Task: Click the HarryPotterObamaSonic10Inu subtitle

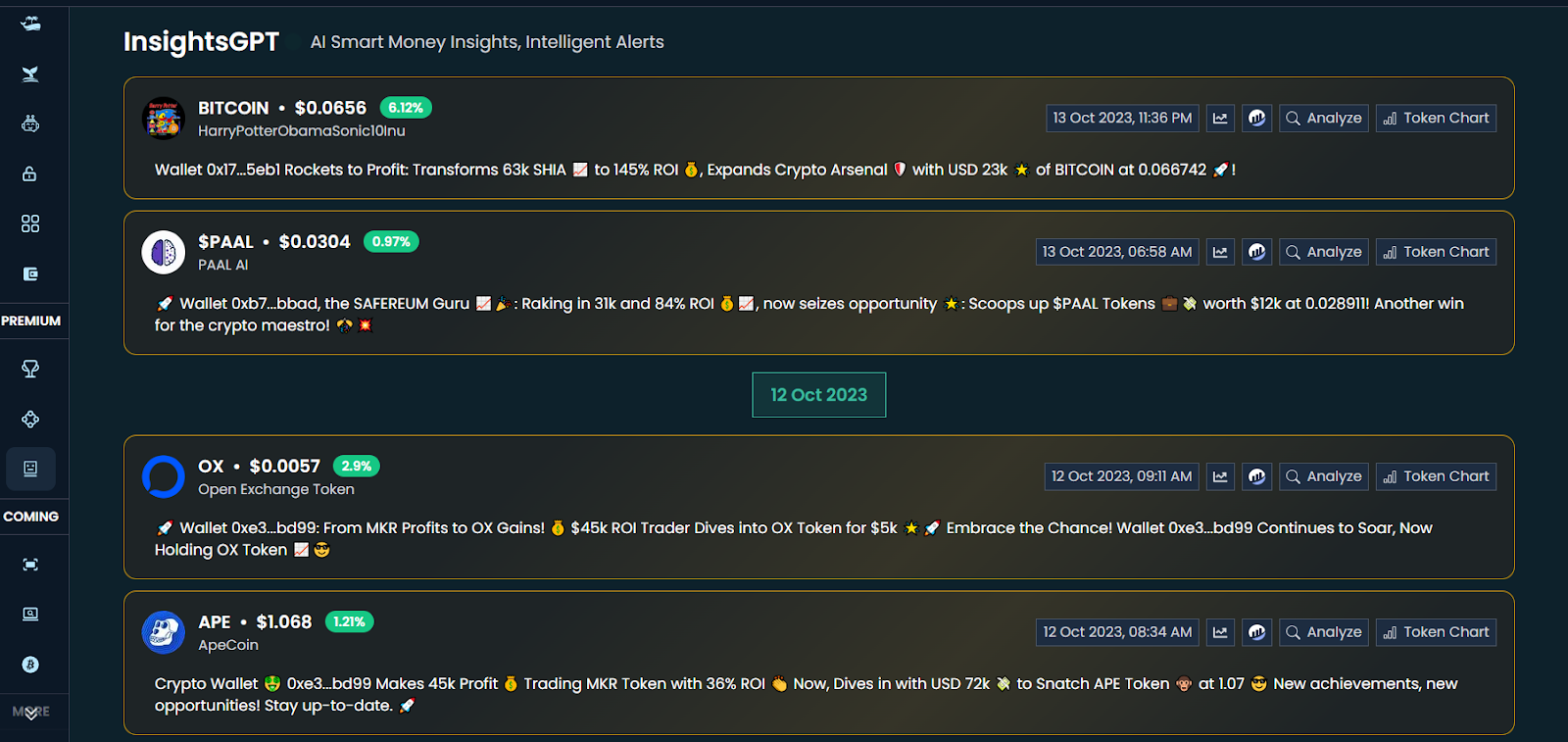Action: pyautogui.click(x=302, y=131)
